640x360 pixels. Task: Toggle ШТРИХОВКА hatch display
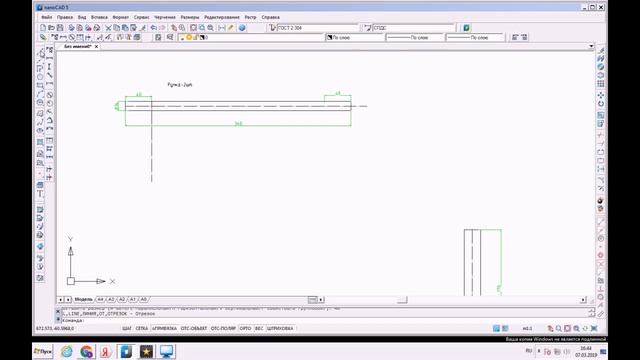tap(280, 328)
